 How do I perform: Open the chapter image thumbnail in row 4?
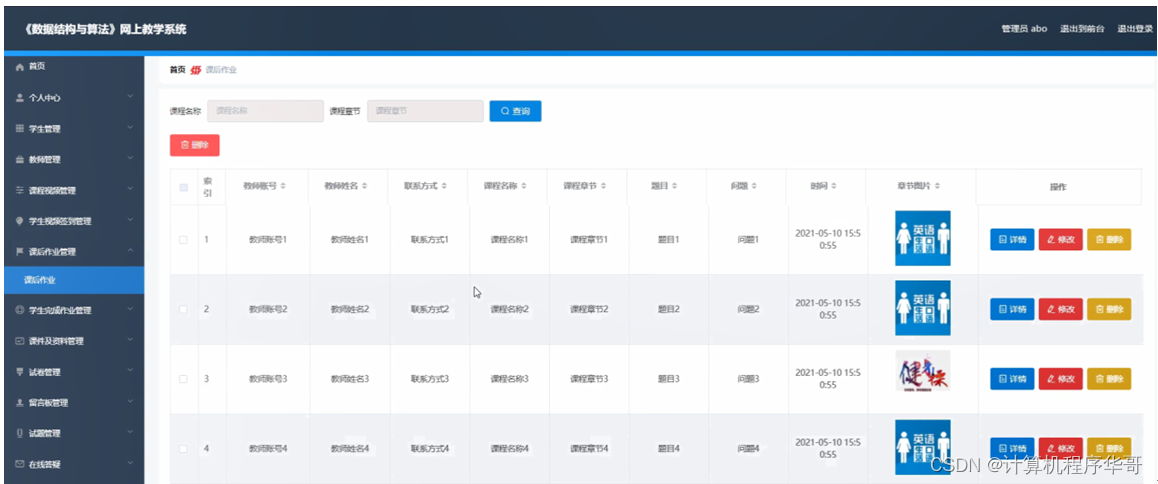coord(922,447)
